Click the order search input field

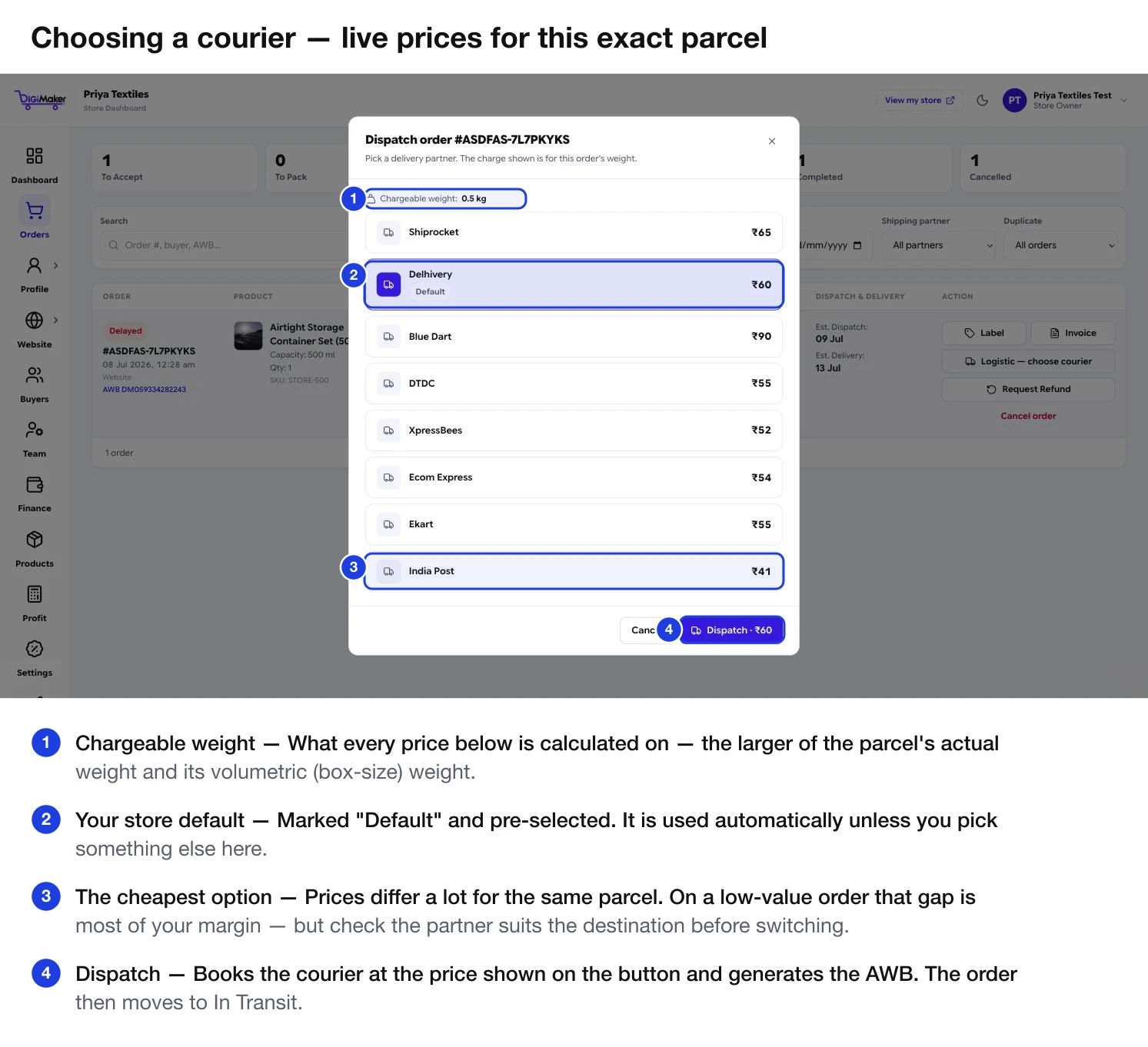[223, 245]
